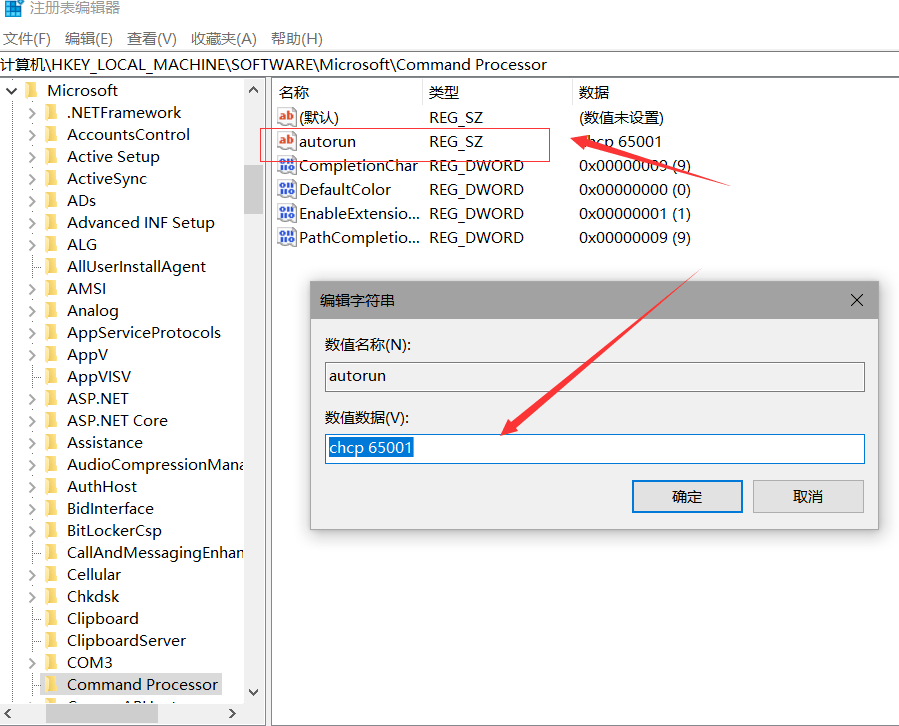
Task: Select the AllUserInstallAgent key
Action: tap(136, 267)
